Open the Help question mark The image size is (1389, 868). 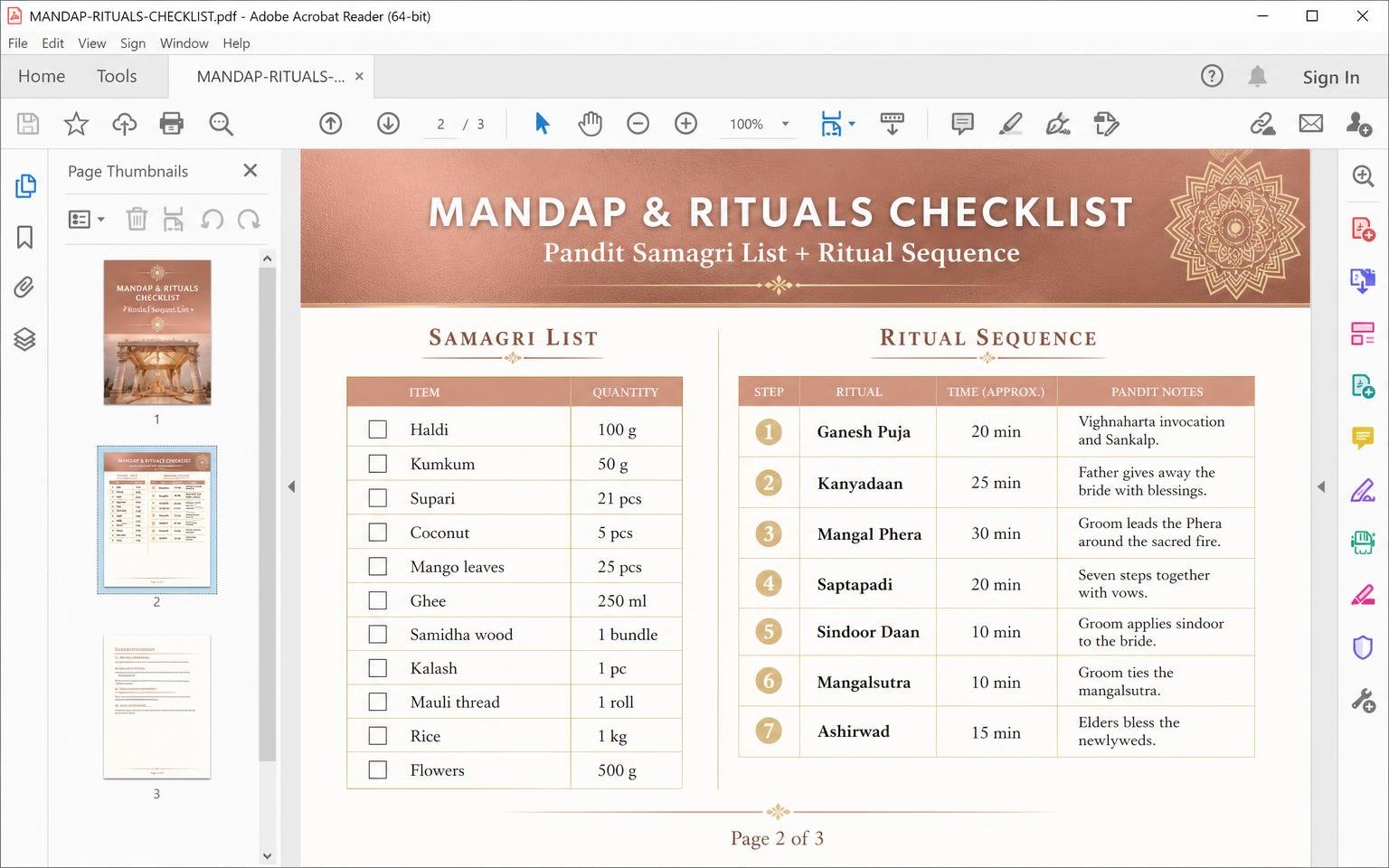1212,76
